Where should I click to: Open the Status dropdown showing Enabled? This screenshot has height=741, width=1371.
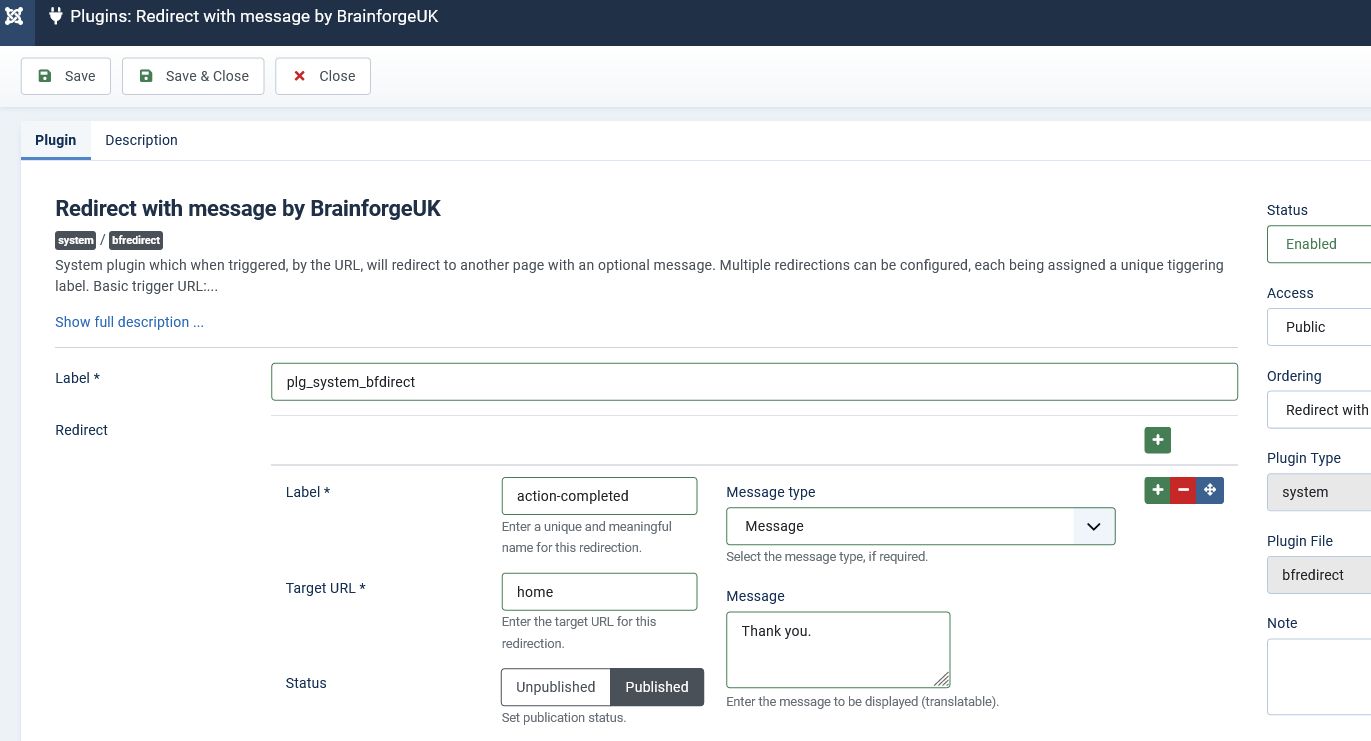click(1318, 244)
